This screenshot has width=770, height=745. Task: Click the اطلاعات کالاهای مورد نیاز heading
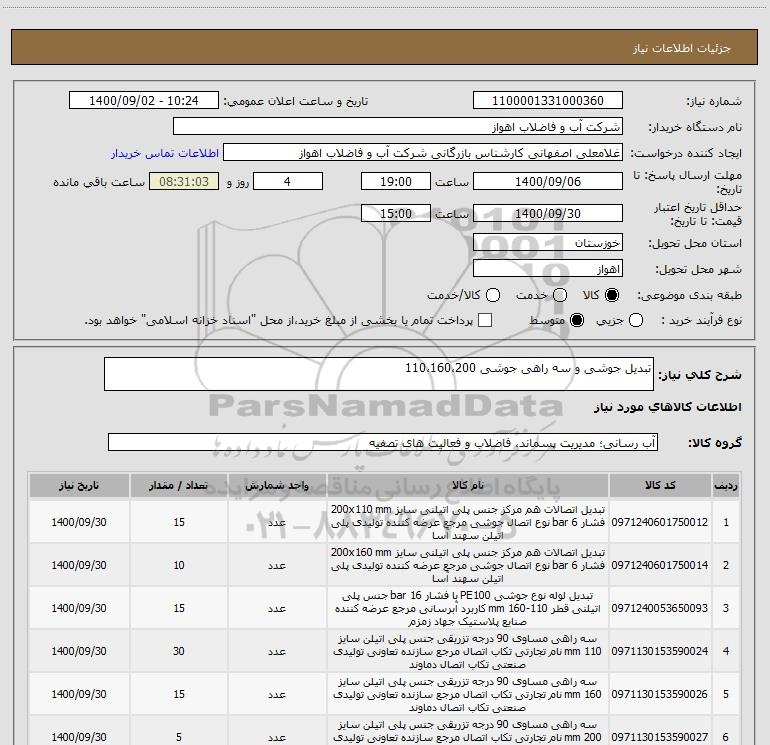click(x=668, y=407)
